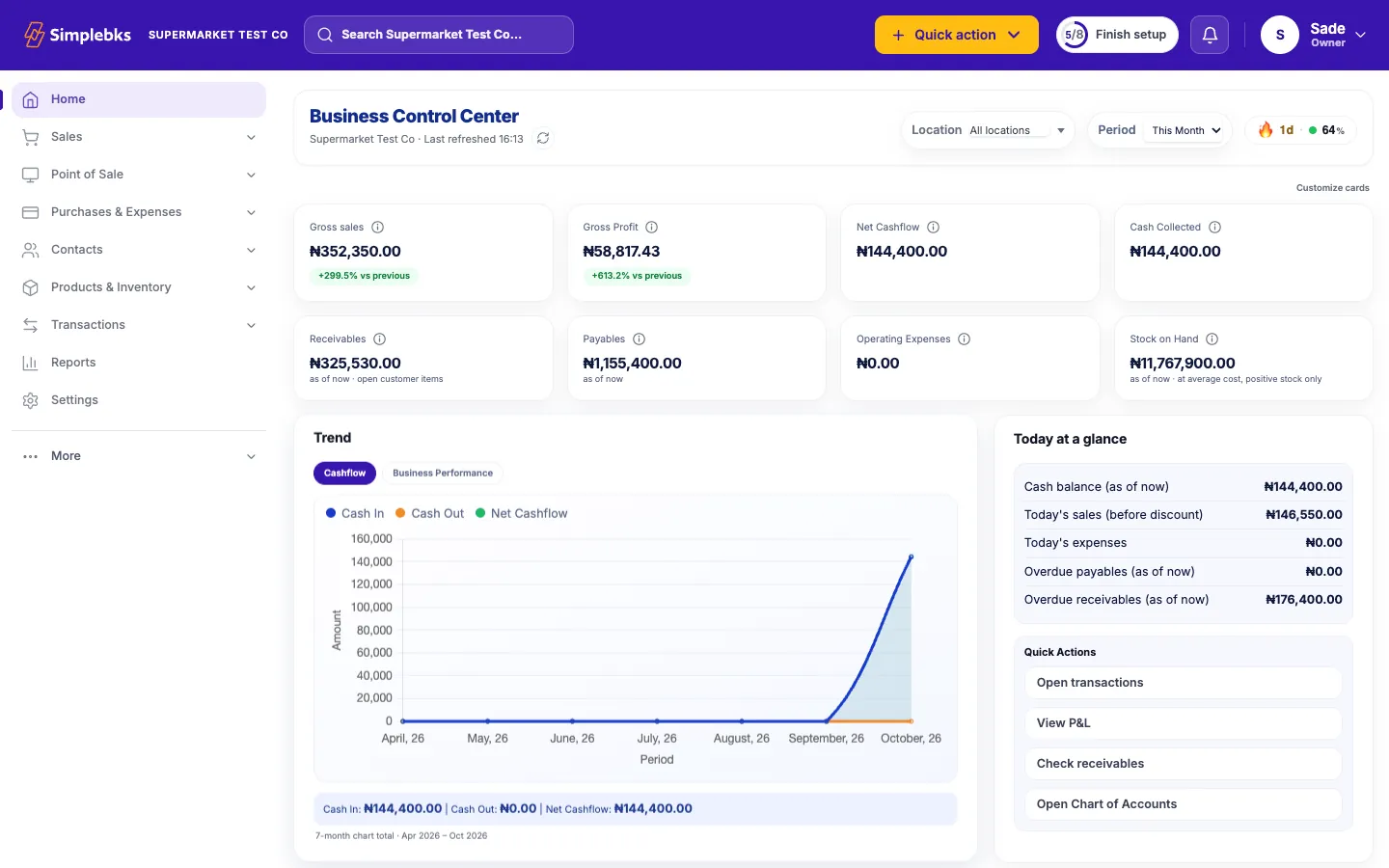Click the Finish setup button
This screenshot has height=868, width=1389.
point(1117,35)
